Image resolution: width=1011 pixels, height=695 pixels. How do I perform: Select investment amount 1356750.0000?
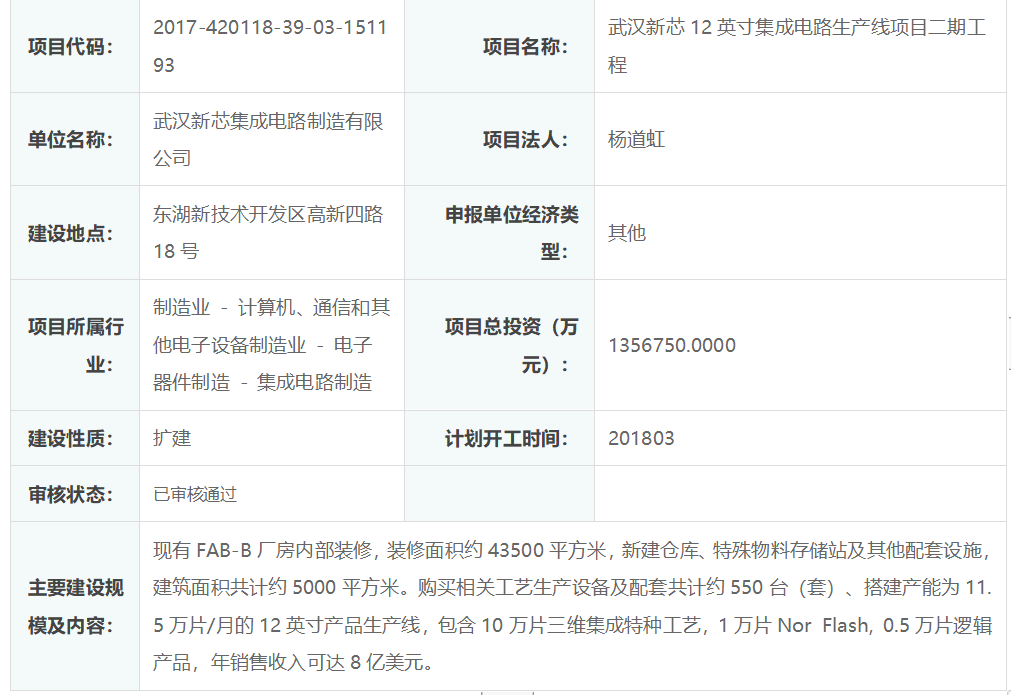tap(672, 345)
